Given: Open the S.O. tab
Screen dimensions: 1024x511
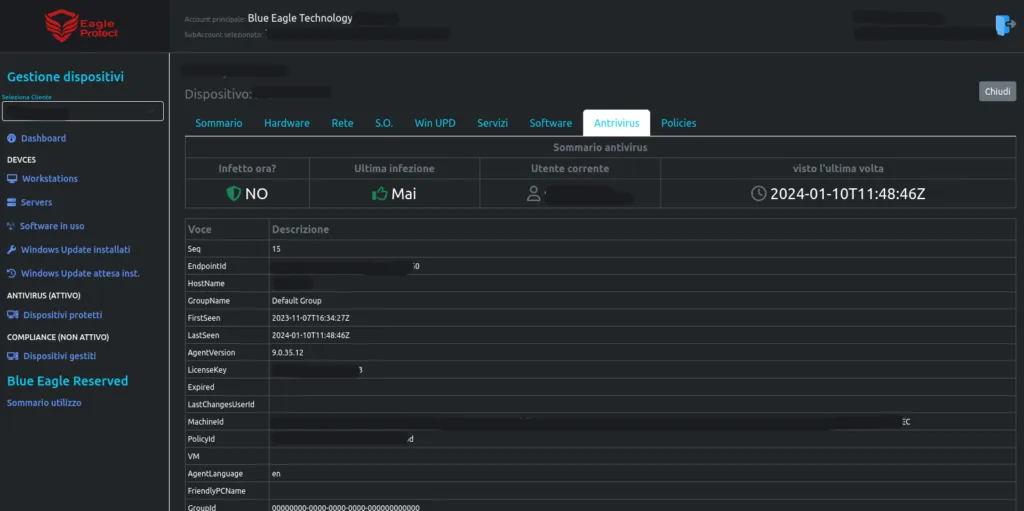Looking at the screenshot, I should 384,123.
